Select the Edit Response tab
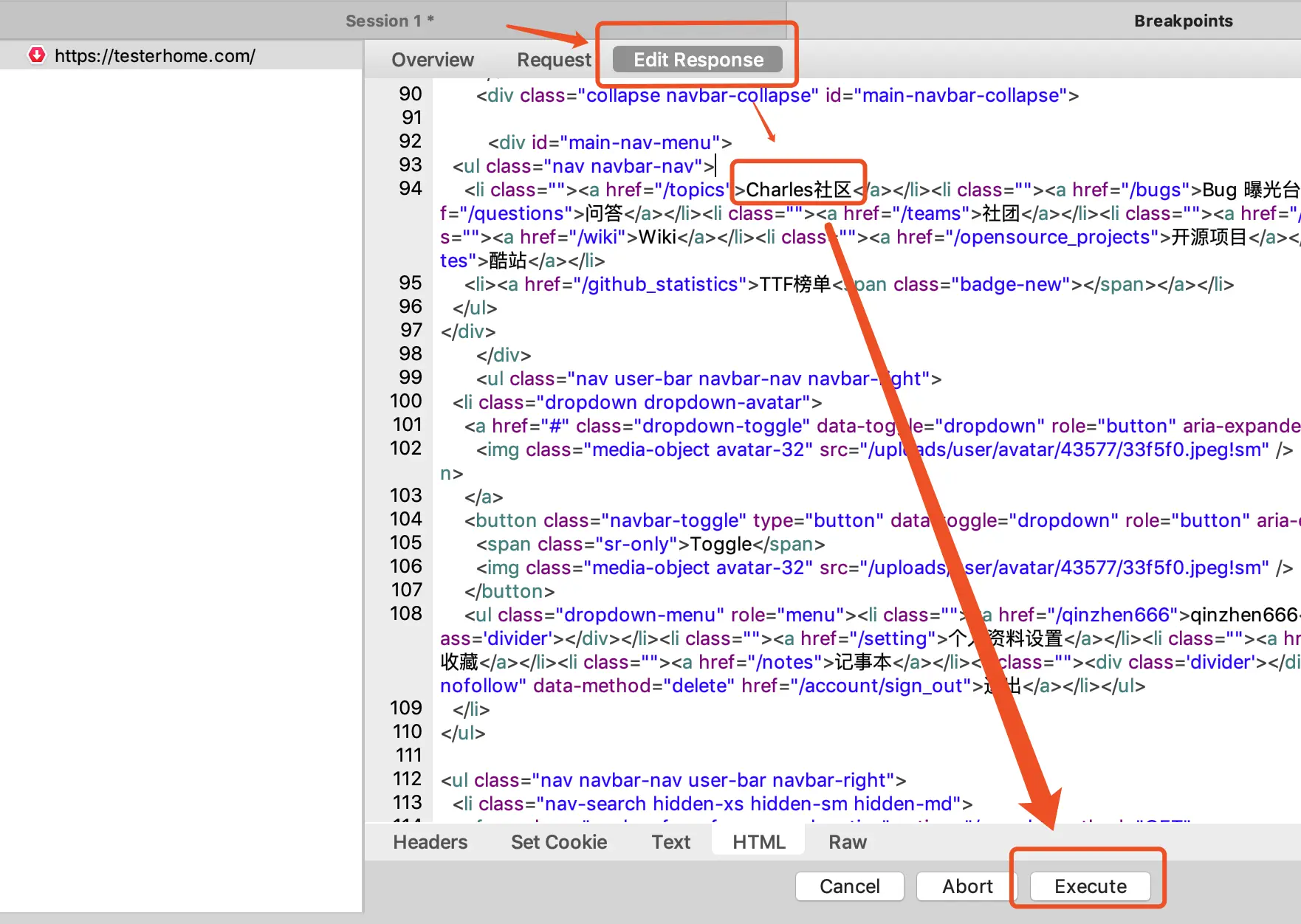The height and width of the screenshot is (924, 1301). [698, 60]
